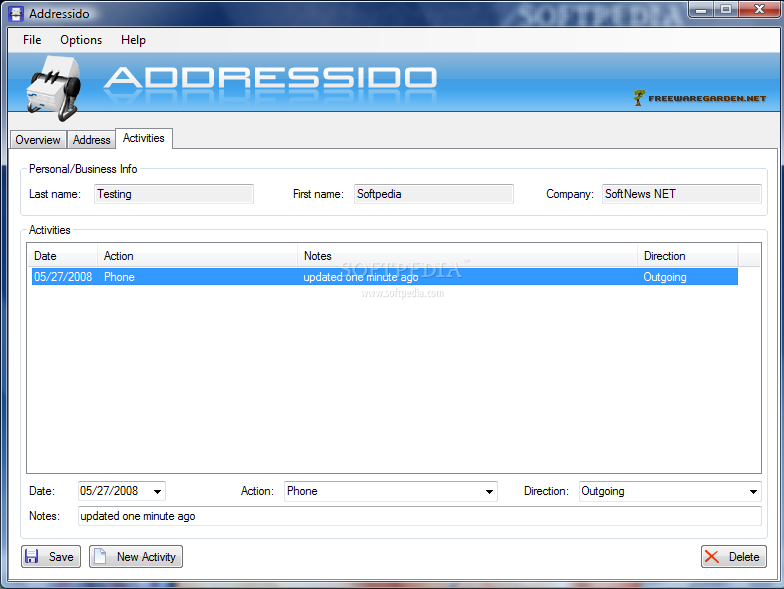Expand the Action dropdown arrow

(490, 492)
